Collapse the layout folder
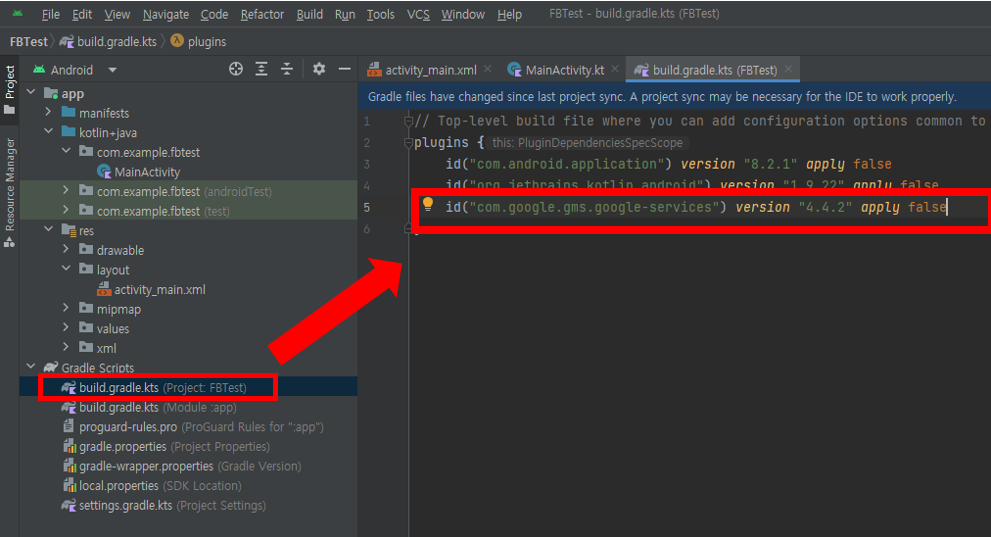 click(66, 268)
